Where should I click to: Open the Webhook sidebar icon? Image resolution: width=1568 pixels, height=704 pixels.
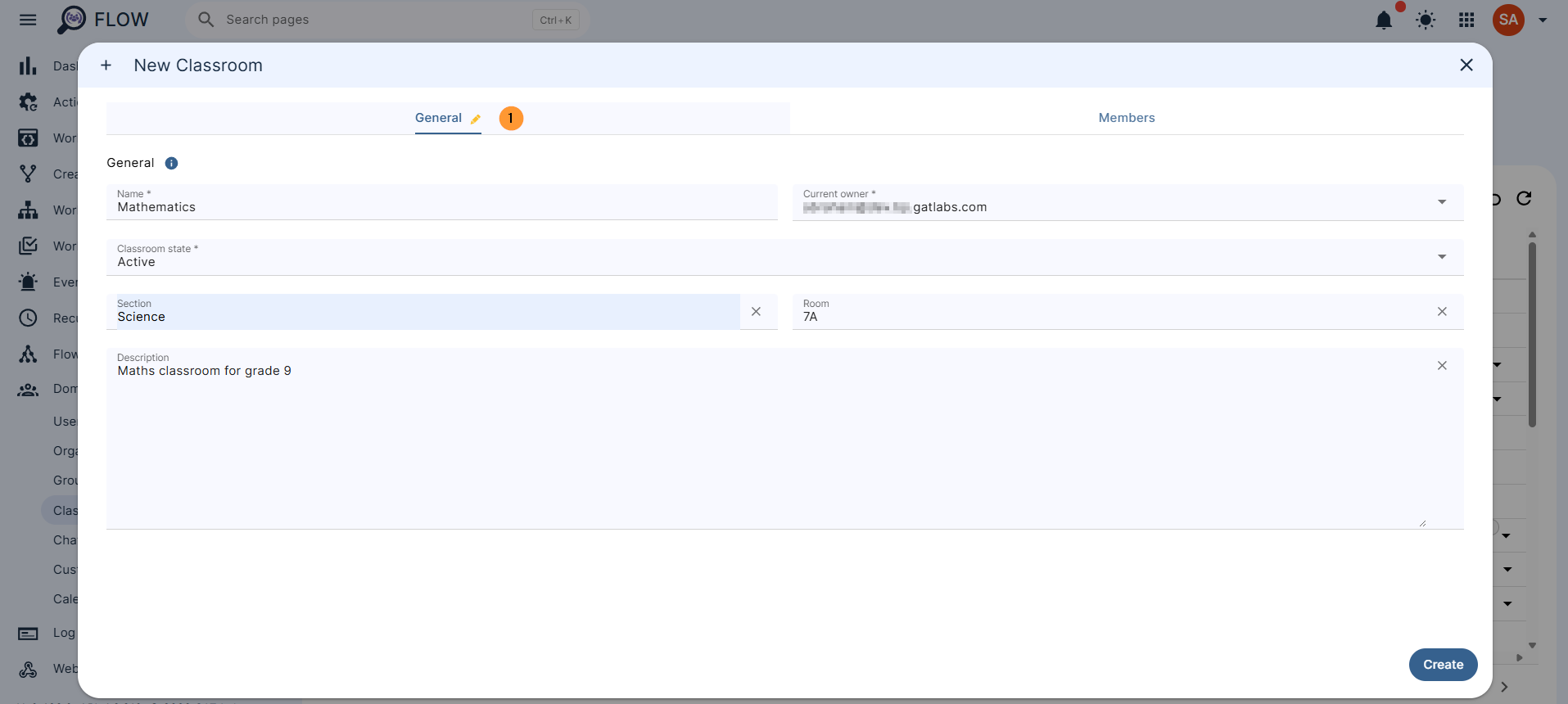tap(28, 669)
